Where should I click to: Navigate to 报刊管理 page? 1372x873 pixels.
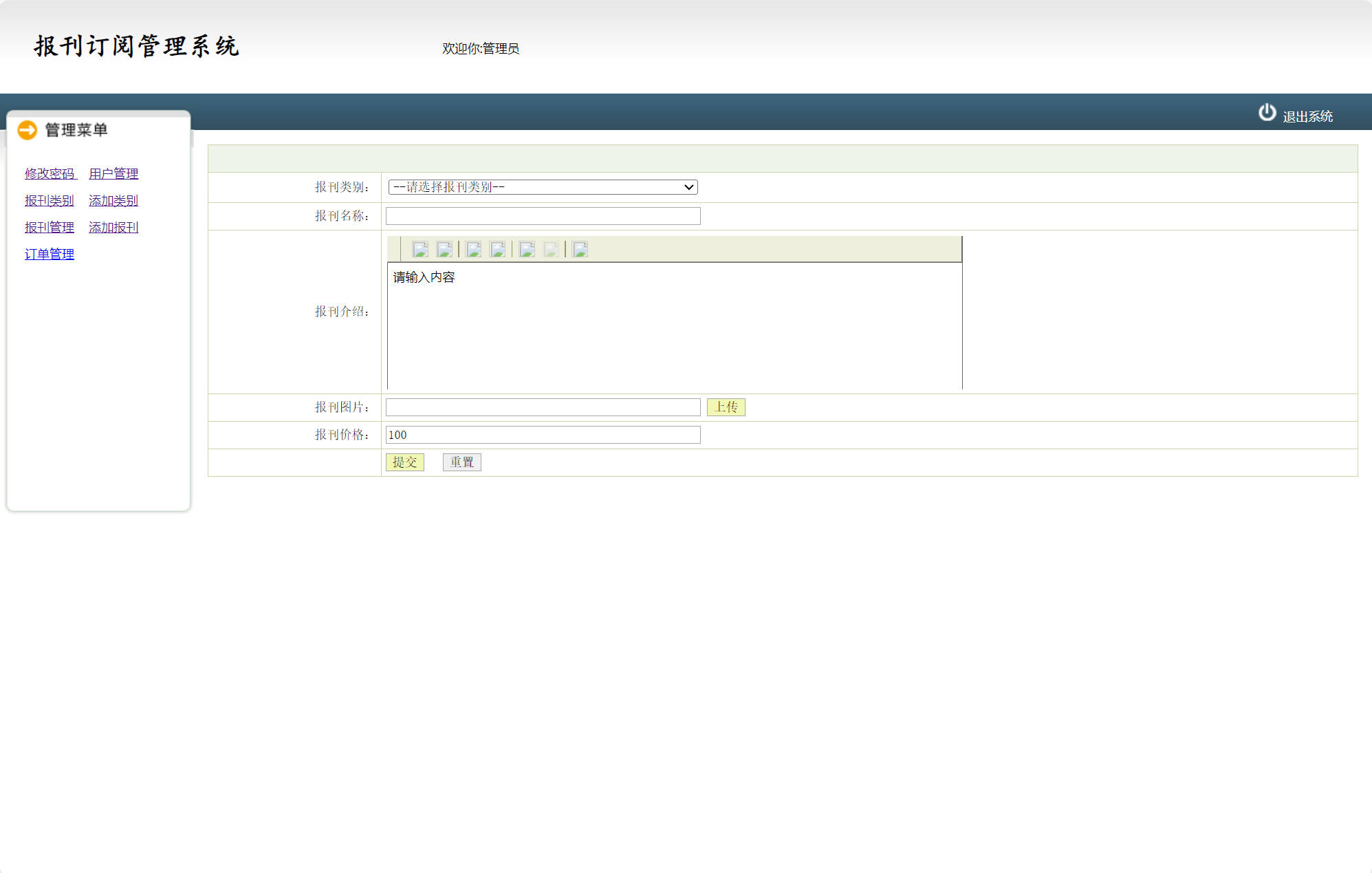click(50, 227)
